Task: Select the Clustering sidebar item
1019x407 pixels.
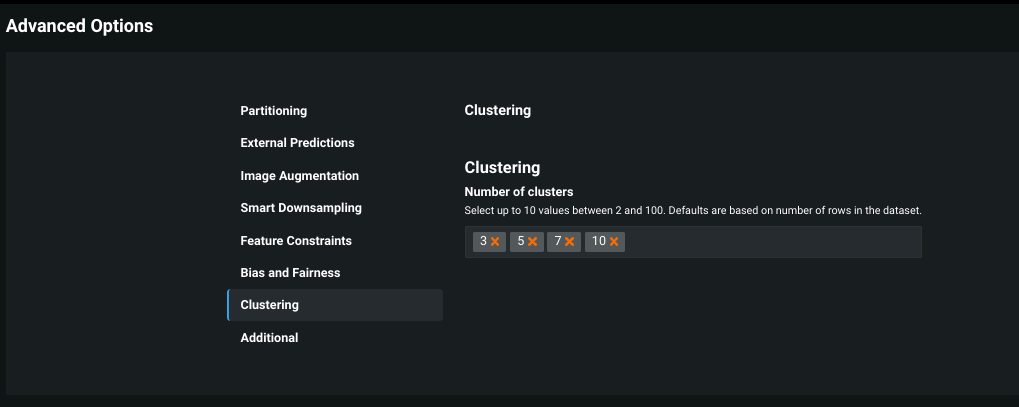Action: click(x=270, y=305)
